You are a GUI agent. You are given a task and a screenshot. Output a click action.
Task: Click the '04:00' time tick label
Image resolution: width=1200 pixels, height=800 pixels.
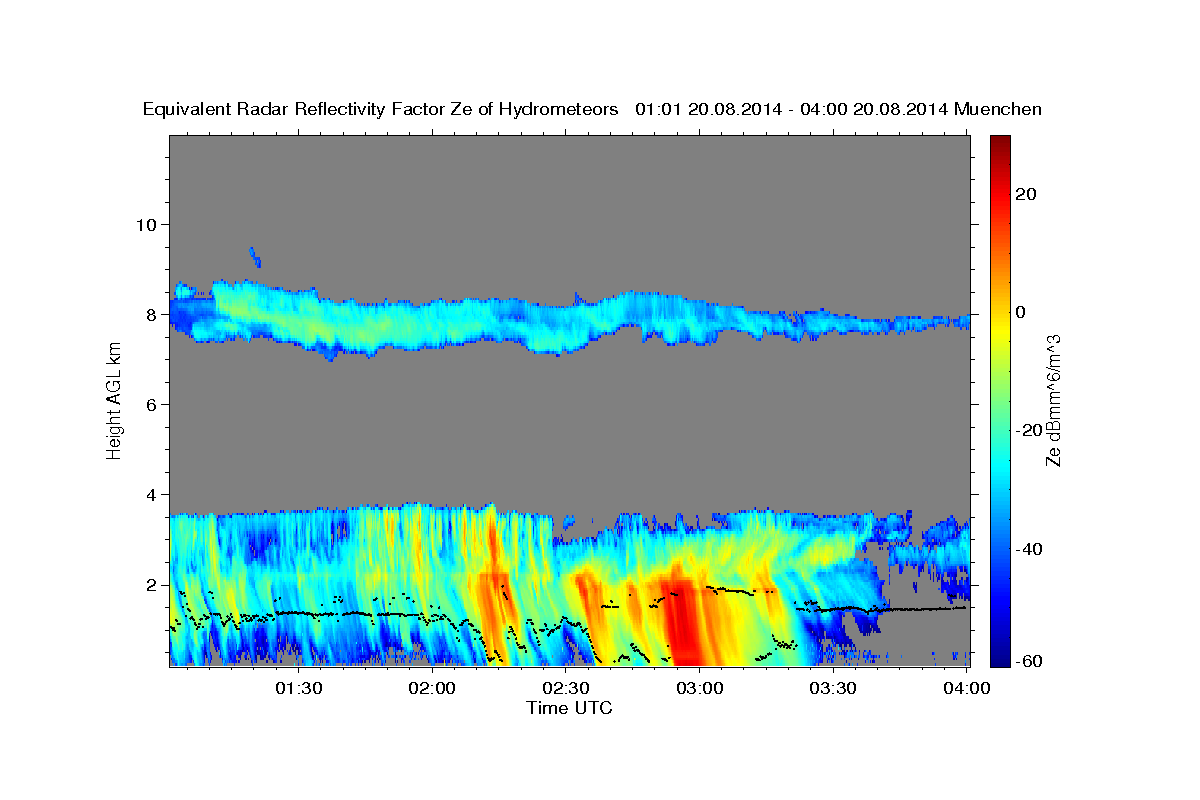click(967, 688)
